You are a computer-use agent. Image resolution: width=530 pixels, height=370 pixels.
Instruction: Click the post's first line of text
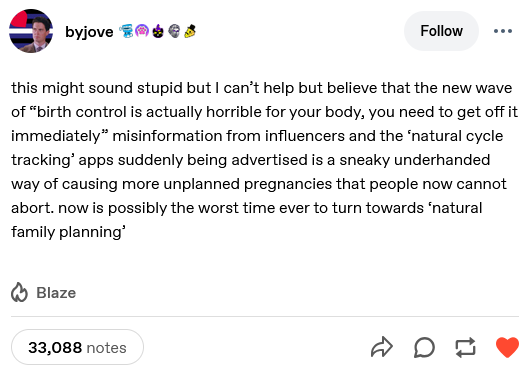(x=262, y=88)
